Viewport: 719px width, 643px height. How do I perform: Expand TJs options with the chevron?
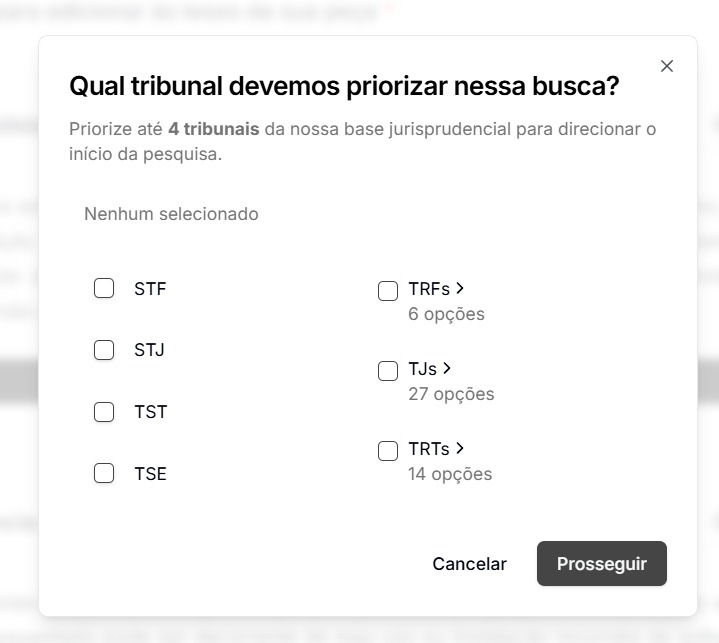447,368
